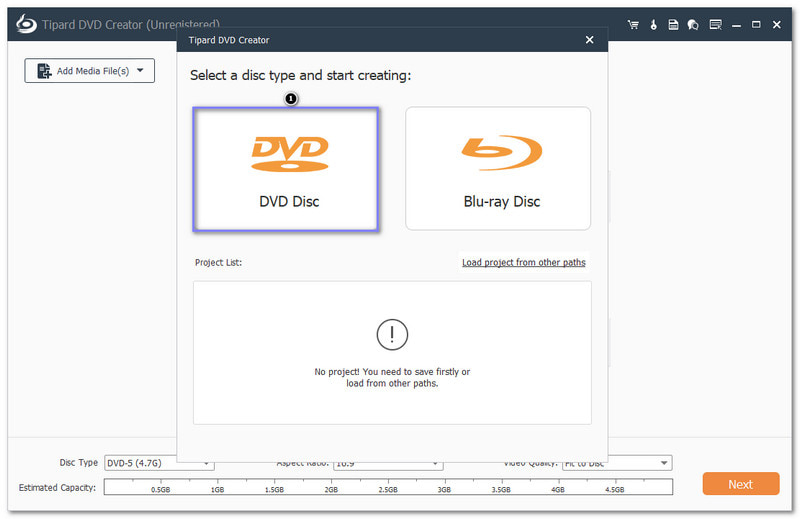The image size is (800, 519).
Task: Click the orange Next button
Action: point(741,484)
